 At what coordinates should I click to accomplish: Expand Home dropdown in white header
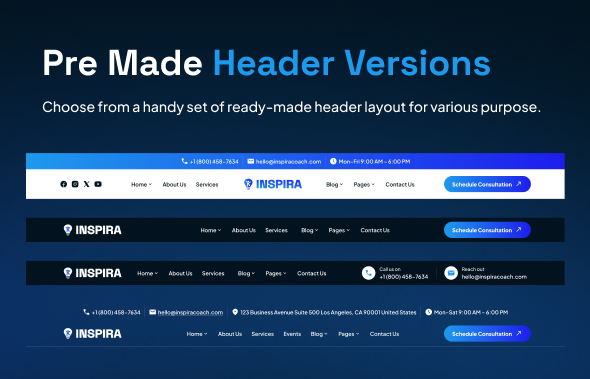[x=141, y=184]
